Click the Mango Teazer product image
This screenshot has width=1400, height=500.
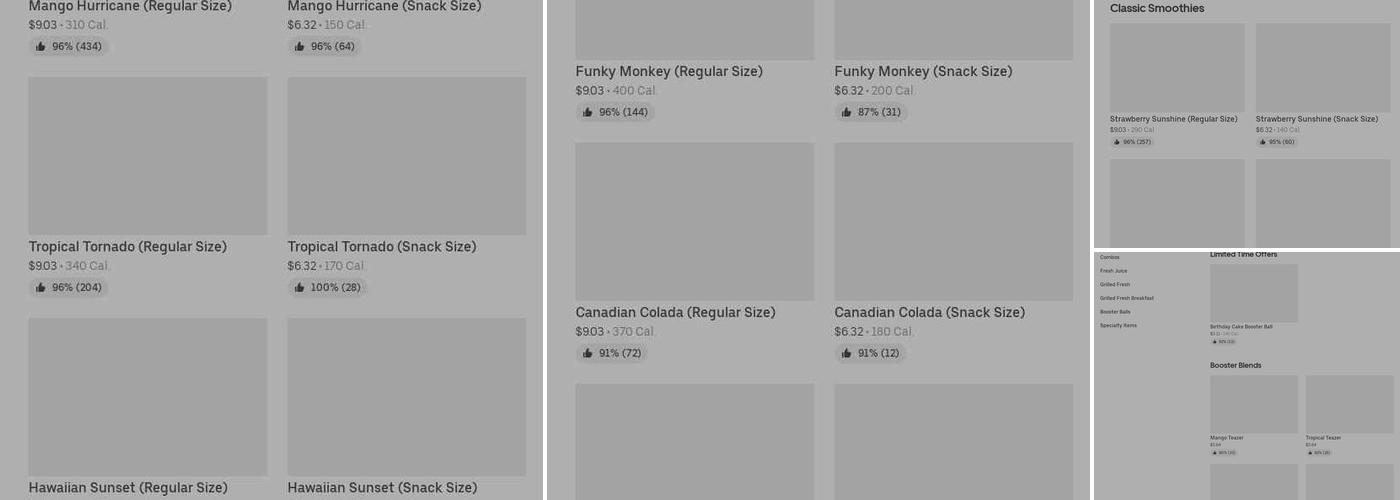tap(1254, 404)
